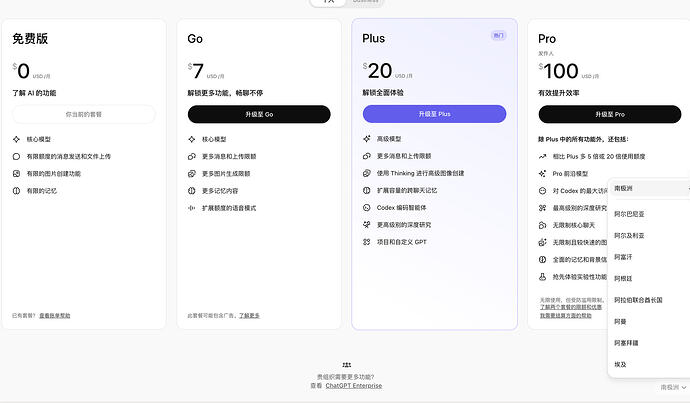
Task: Open the 了解两个套餐的限额和优惠 link
Action: (x=571, y=307)
